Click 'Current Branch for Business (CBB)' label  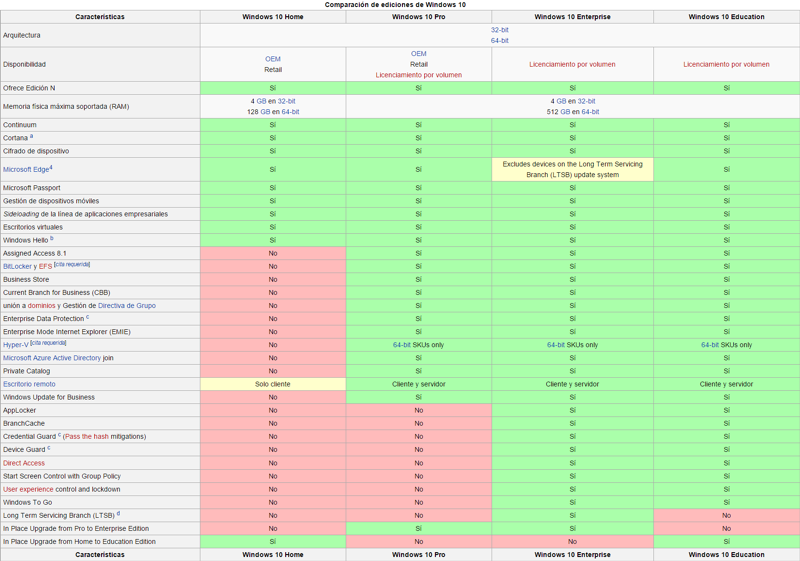pos(57,293)
